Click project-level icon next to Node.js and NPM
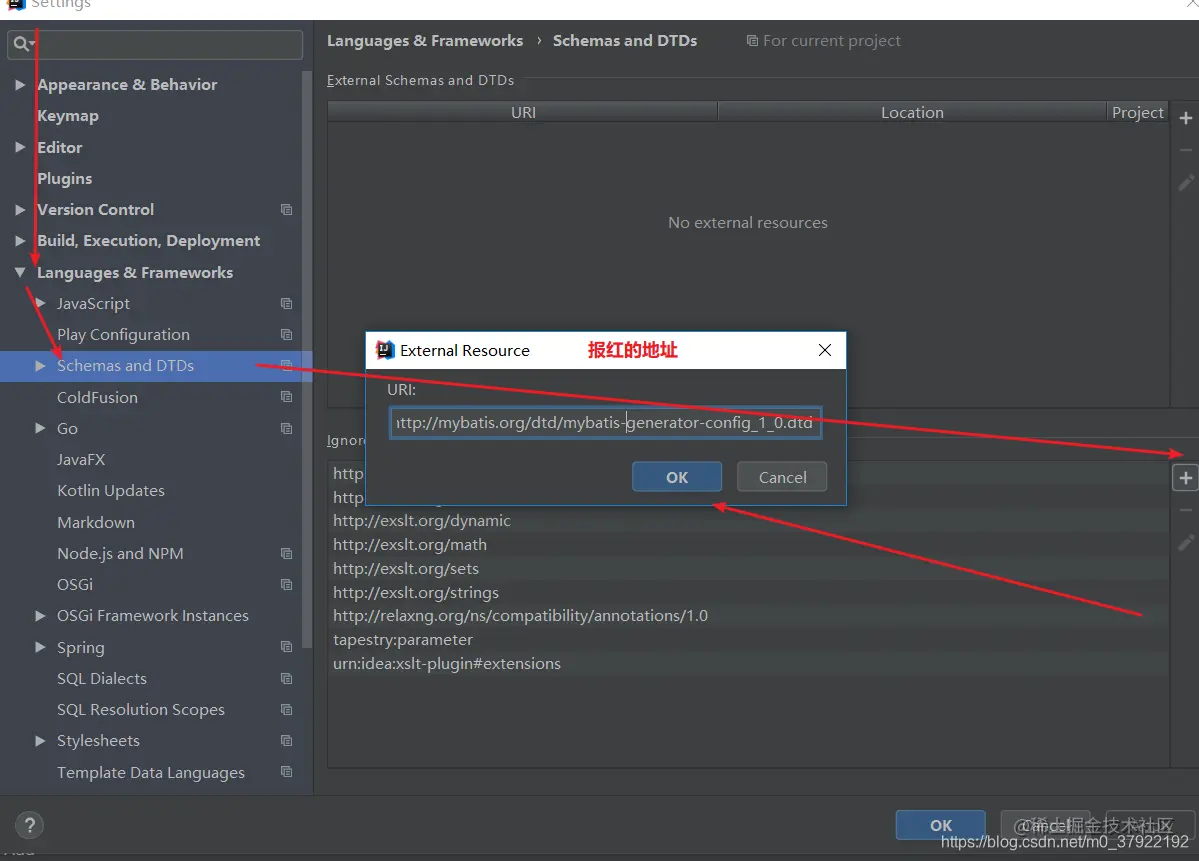1199x861 pixels. point(286,553)
